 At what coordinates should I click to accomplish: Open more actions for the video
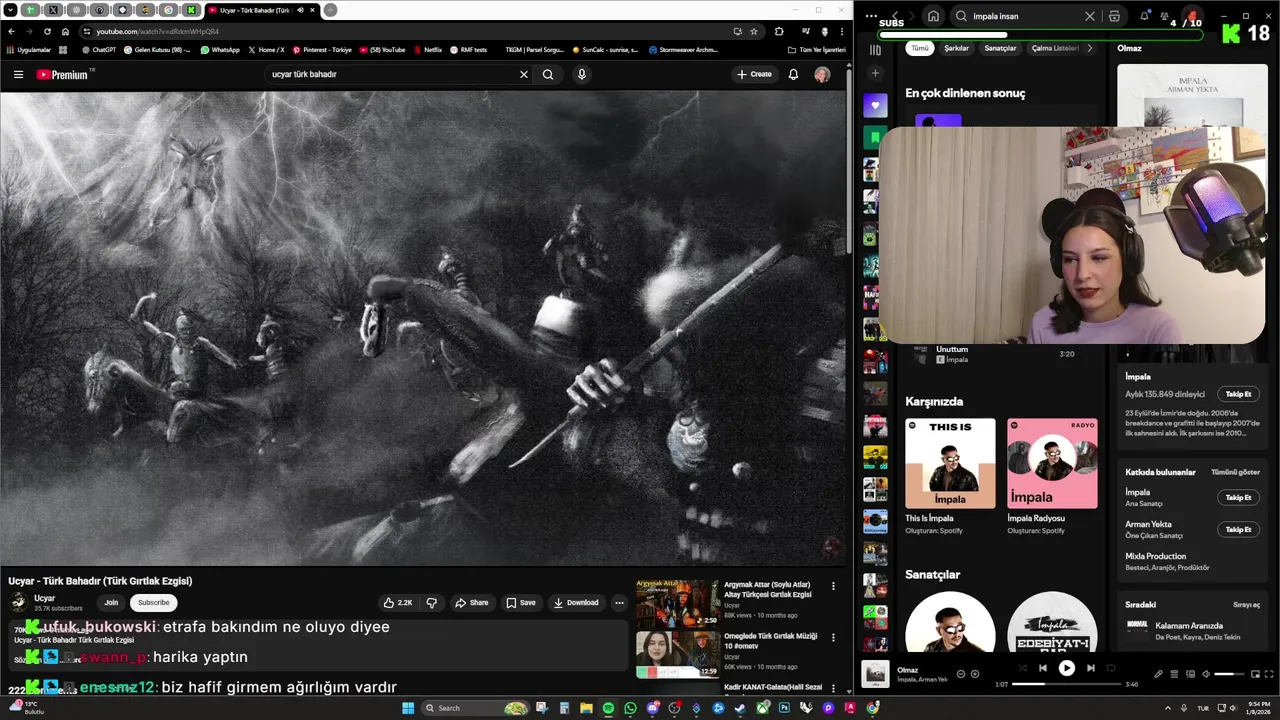619,603
